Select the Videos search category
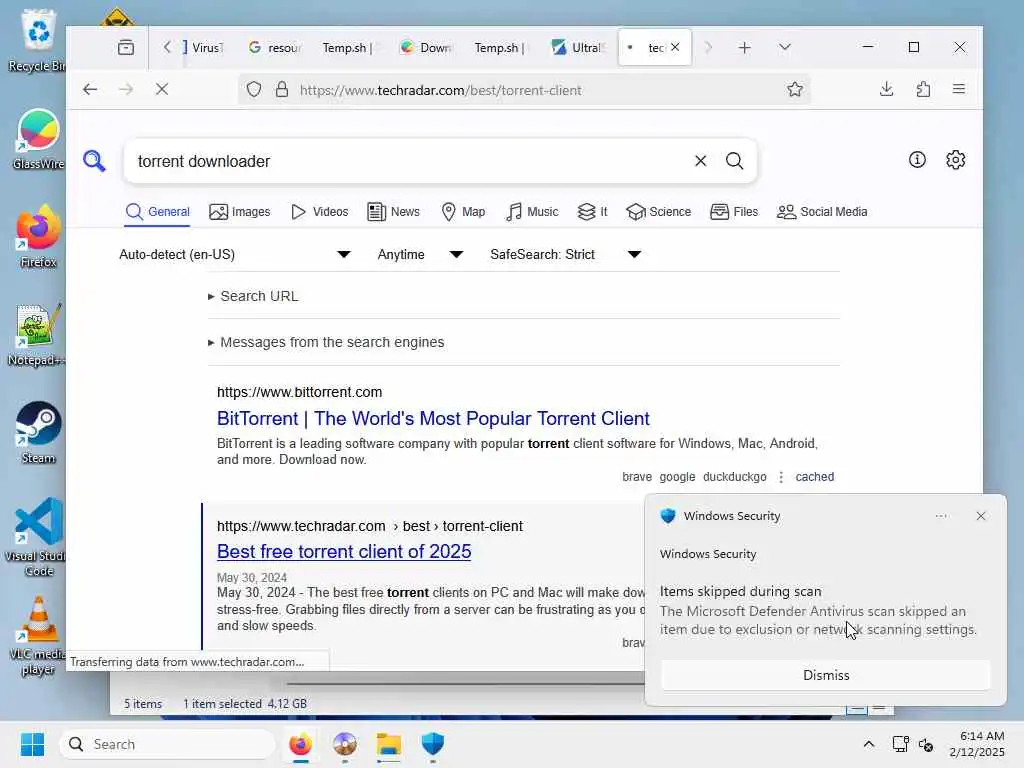 point(319,212)
